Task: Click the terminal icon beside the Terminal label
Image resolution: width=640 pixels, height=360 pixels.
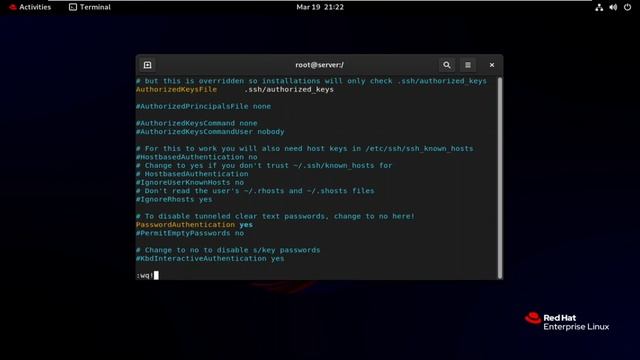Action: [73, 7]
